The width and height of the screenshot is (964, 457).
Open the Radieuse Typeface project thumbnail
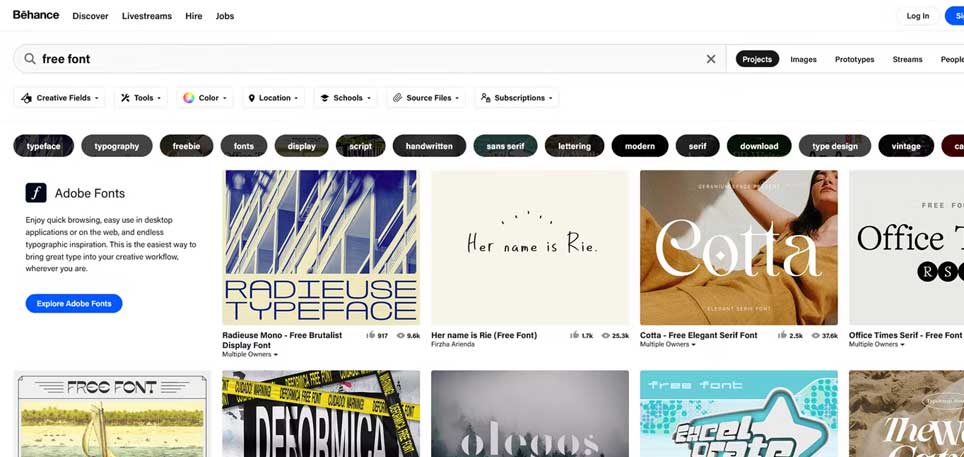tap(321, 247)
